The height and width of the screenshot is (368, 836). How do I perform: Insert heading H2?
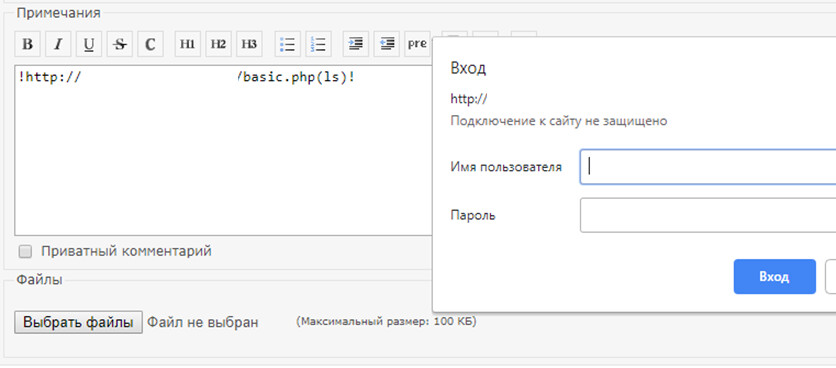click(x=218, y=44)
